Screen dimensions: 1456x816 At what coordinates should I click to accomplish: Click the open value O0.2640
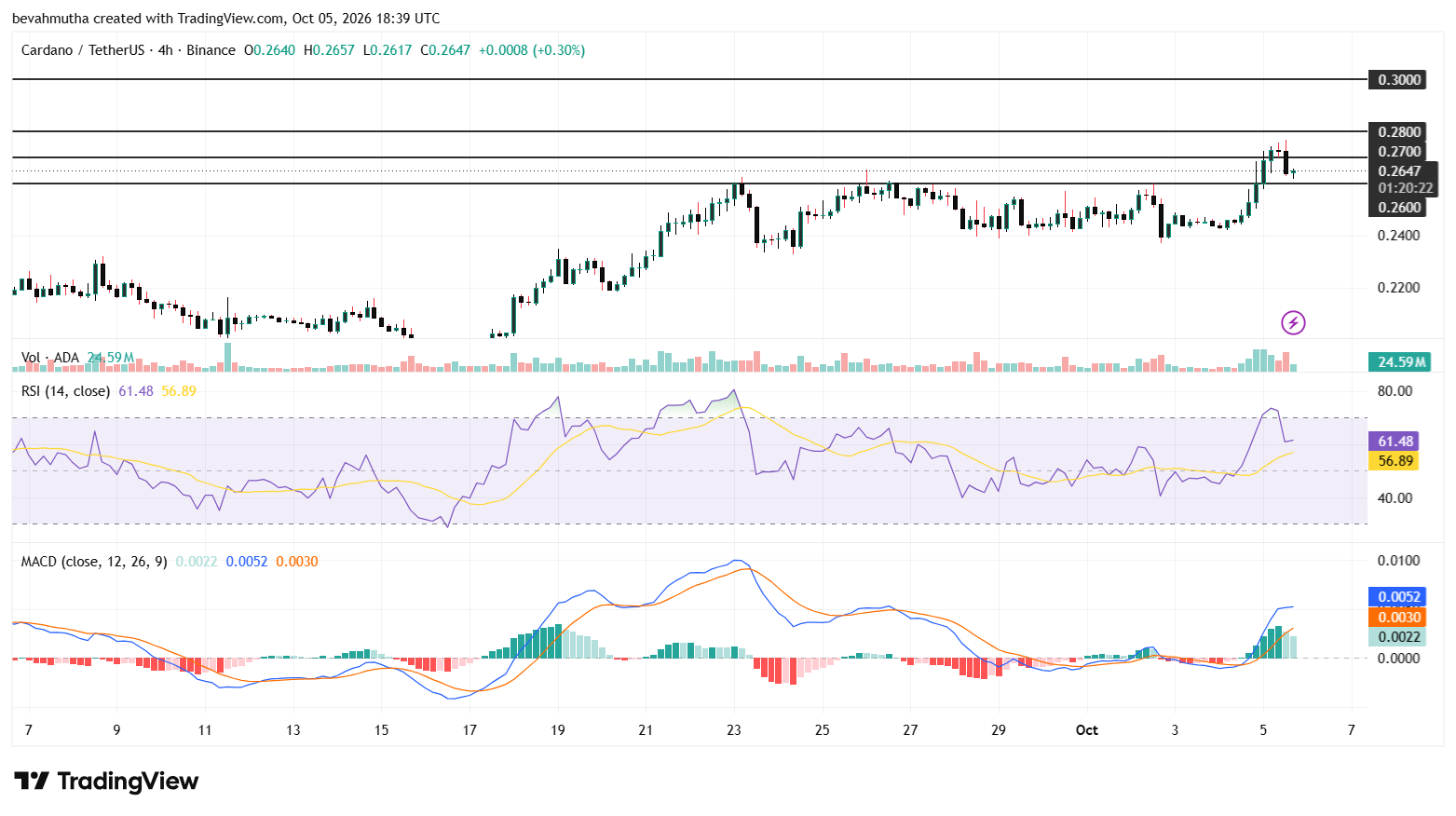point(269,50)
